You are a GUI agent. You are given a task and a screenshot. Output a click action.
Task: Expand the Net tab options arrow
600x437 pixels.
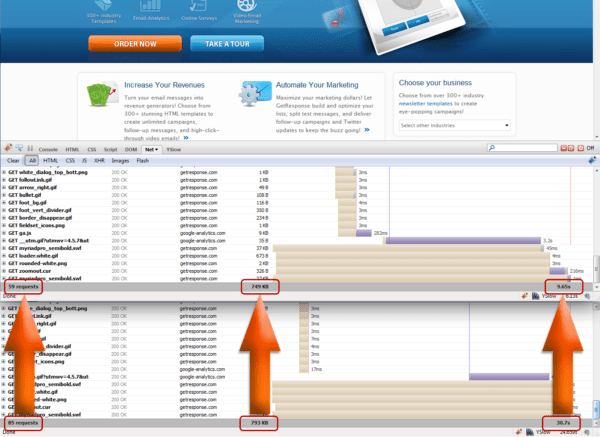point(159,148)
